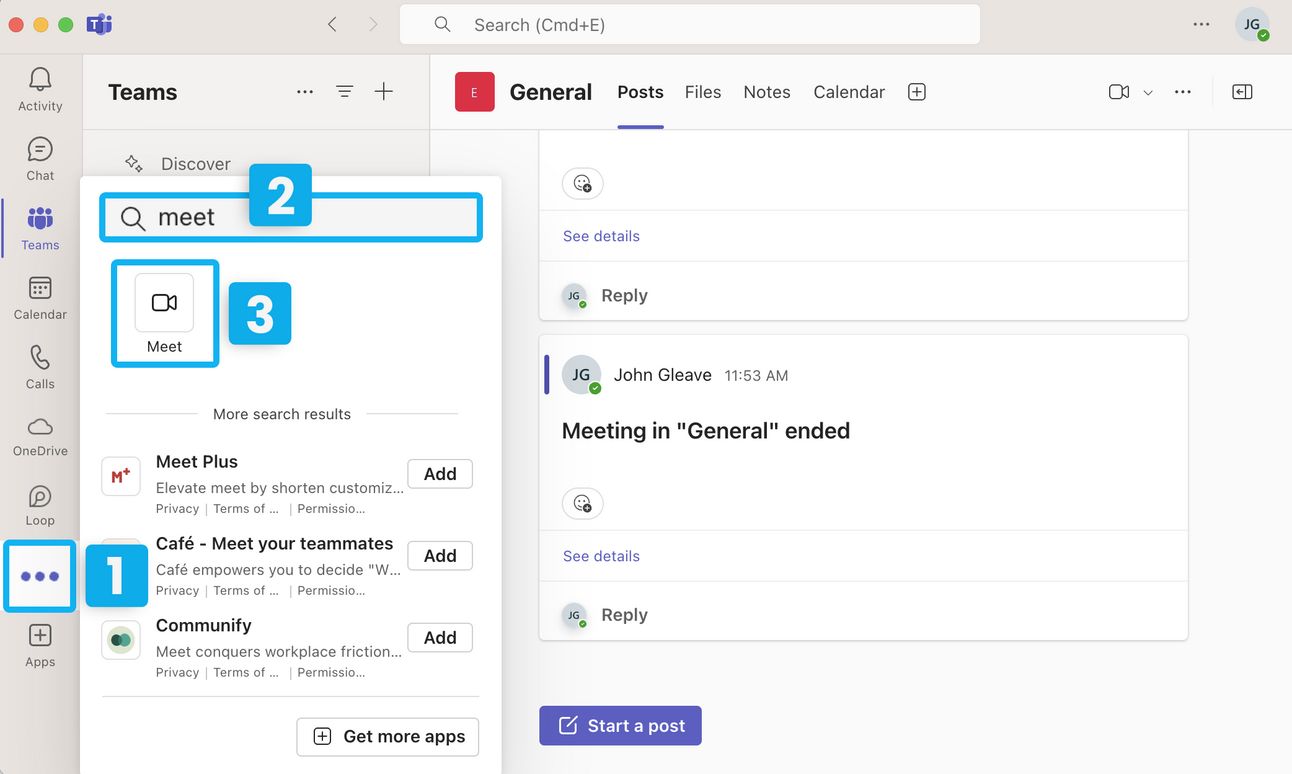The height and width of the screenshot is (774, 1292).
Task: Add the Meet Plus app
Action: pyautogui.click(x=440, y=474)
